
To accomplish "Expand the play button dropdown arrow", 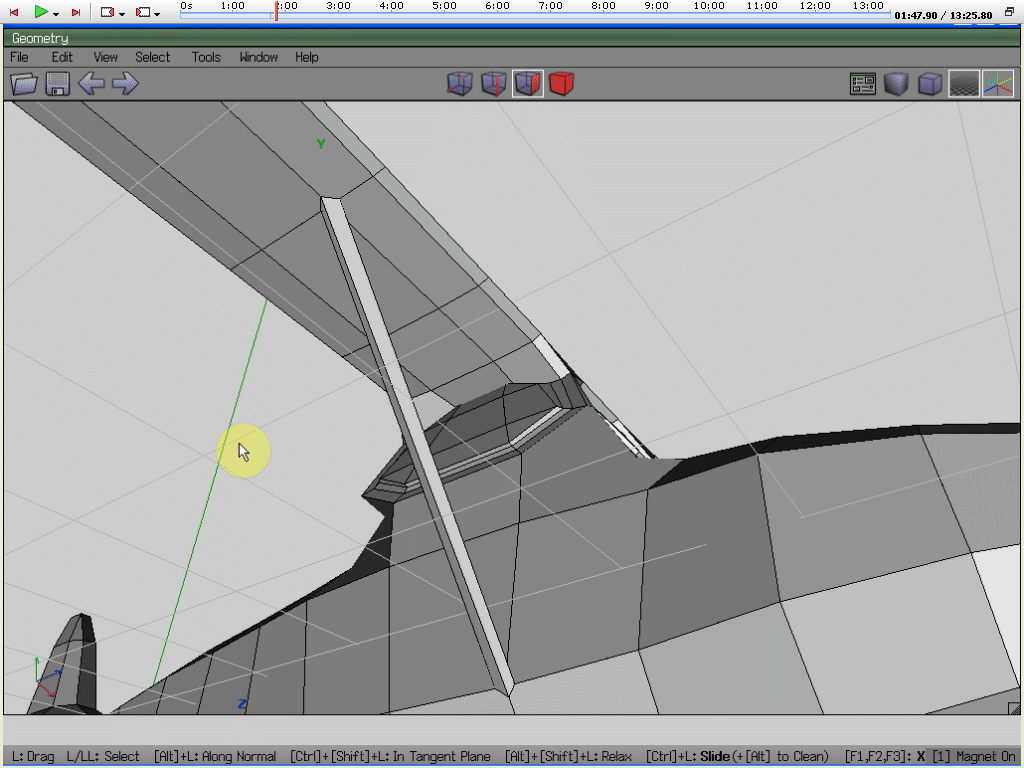I will [x=56, y=14].
